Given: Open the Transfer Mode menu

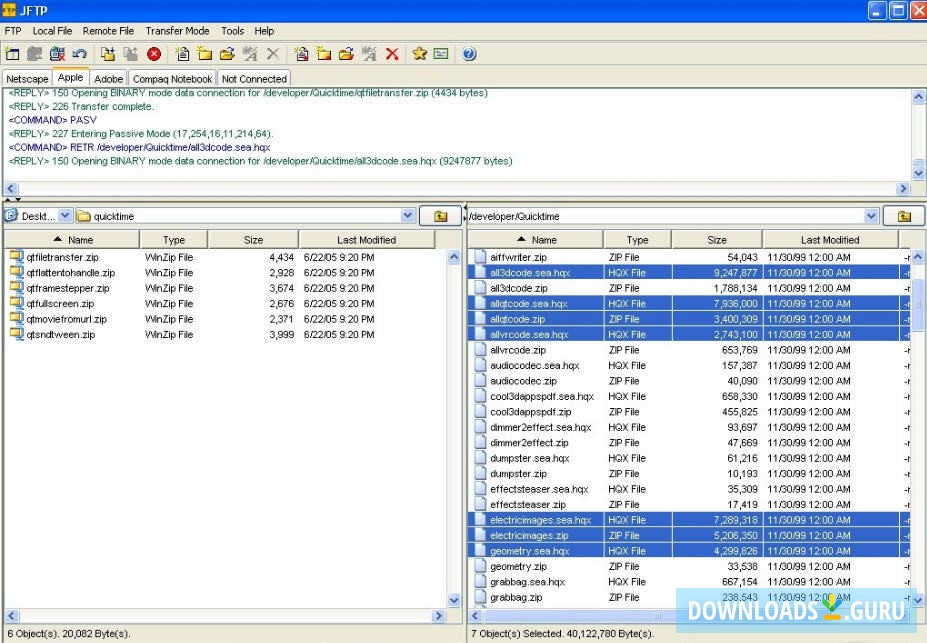Looking at the screenshot, I should 177,31.
